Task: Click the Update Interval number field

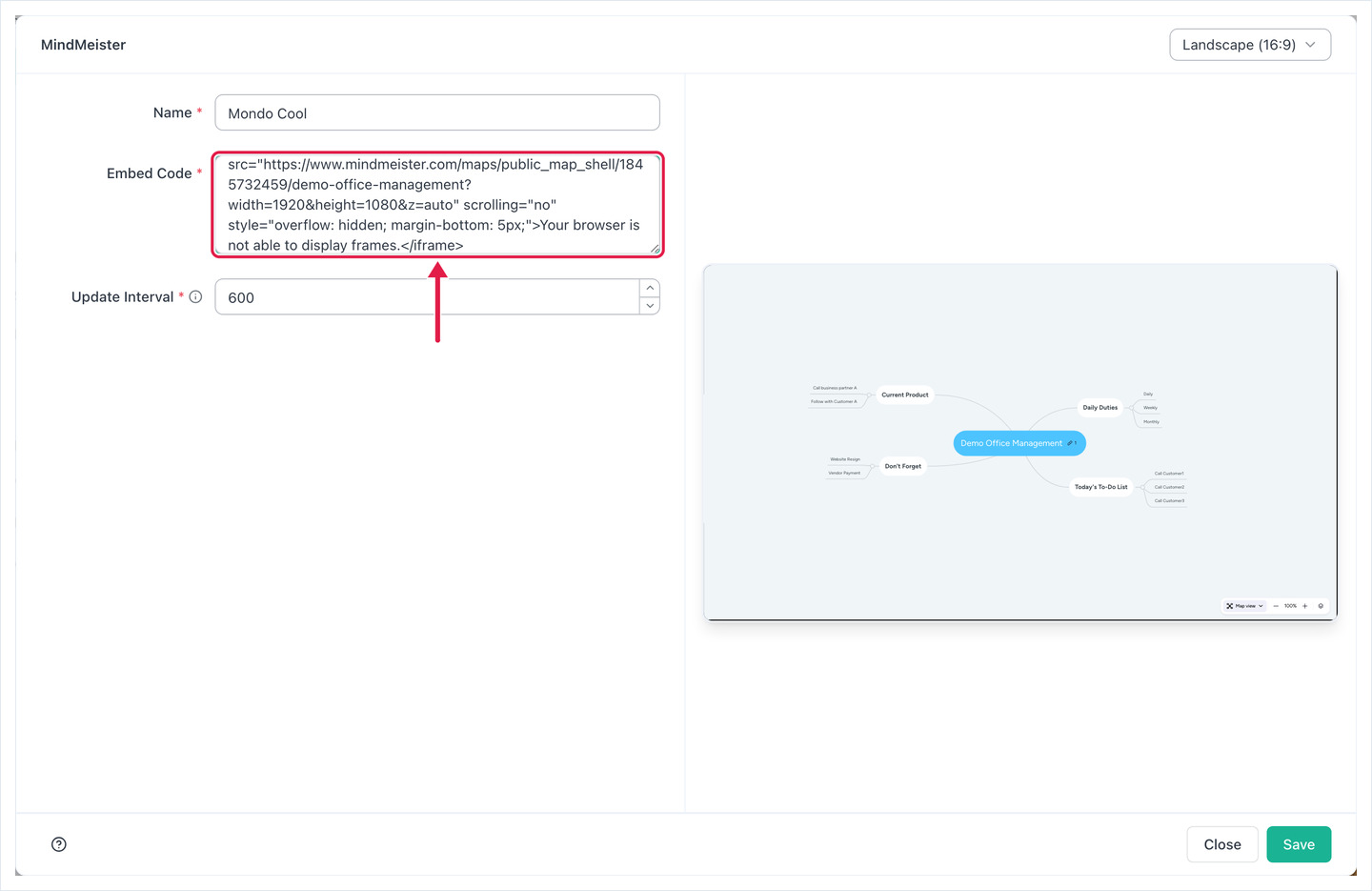Action: click(x=427, y=297)
